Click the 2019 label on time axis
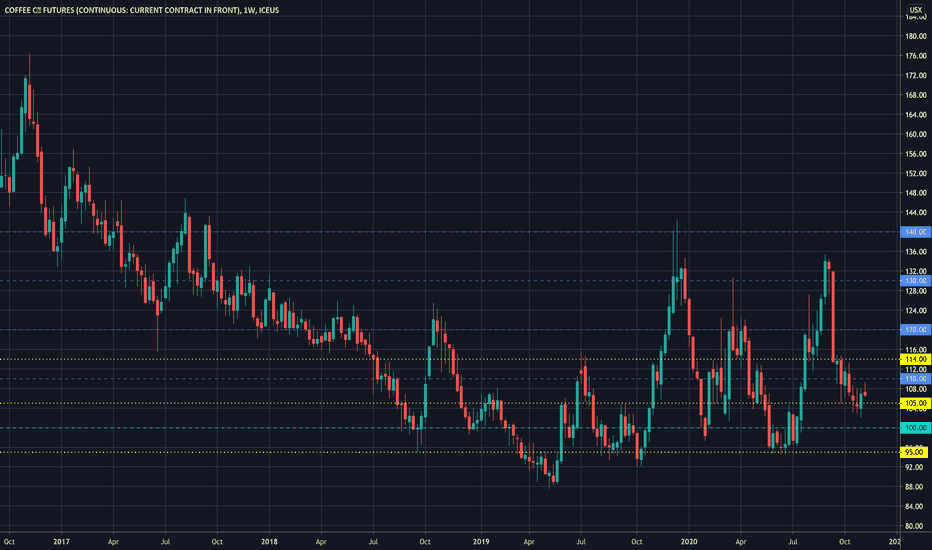 click(481, 542)
